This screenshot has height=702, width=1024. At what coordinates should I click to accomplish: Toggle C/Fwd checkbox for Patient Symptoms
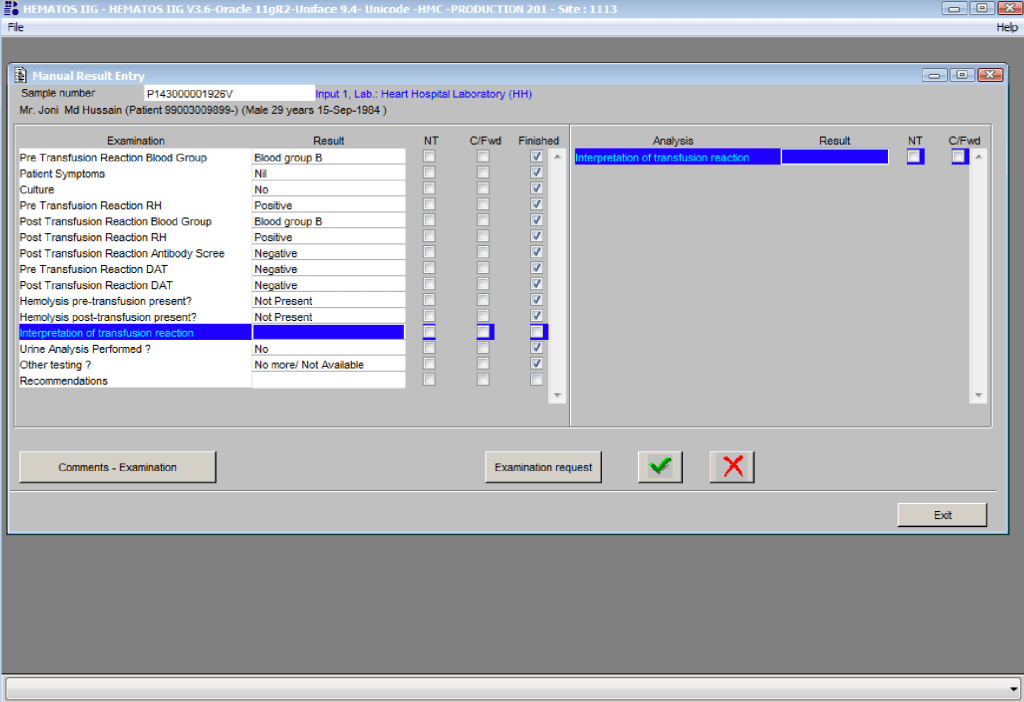tap(483, 173)
